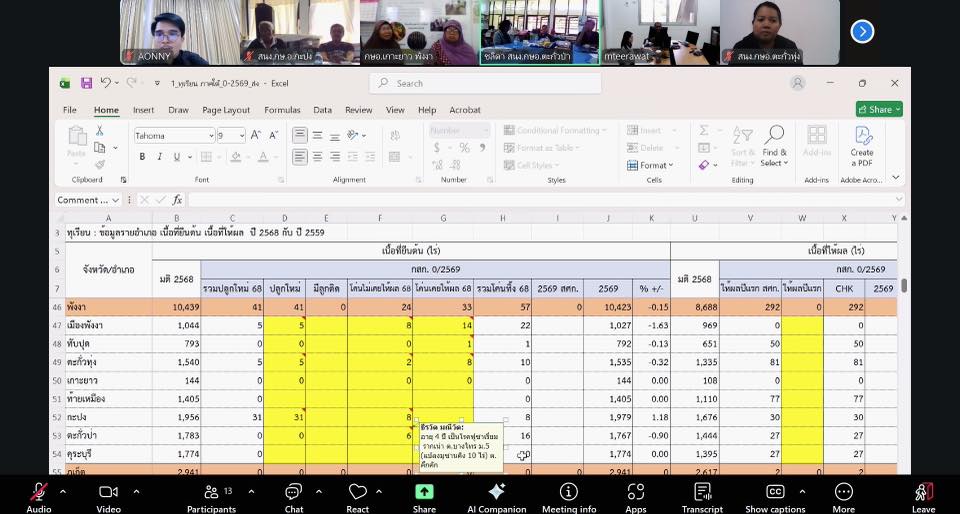Open the Transcript panel
The height and width of the screenshot is (514, 960).
coord(702,492)
